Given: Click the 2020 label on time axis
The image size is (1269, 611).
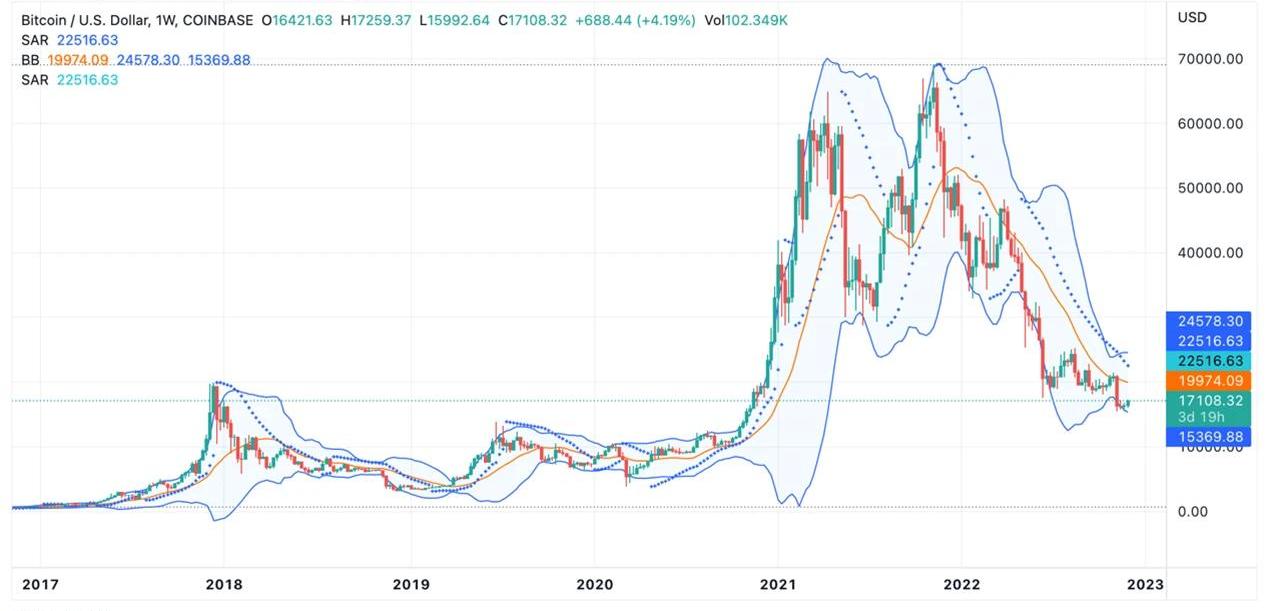Looking at the screenshot, I should [593, 584].
